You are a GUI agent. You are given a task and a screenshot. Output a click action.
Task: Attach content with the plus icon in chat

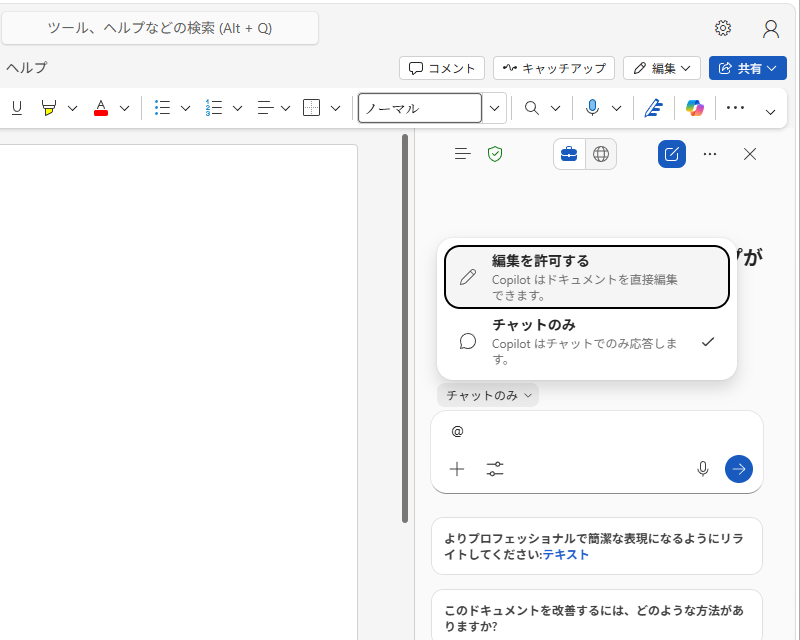(x=457, y=468)
